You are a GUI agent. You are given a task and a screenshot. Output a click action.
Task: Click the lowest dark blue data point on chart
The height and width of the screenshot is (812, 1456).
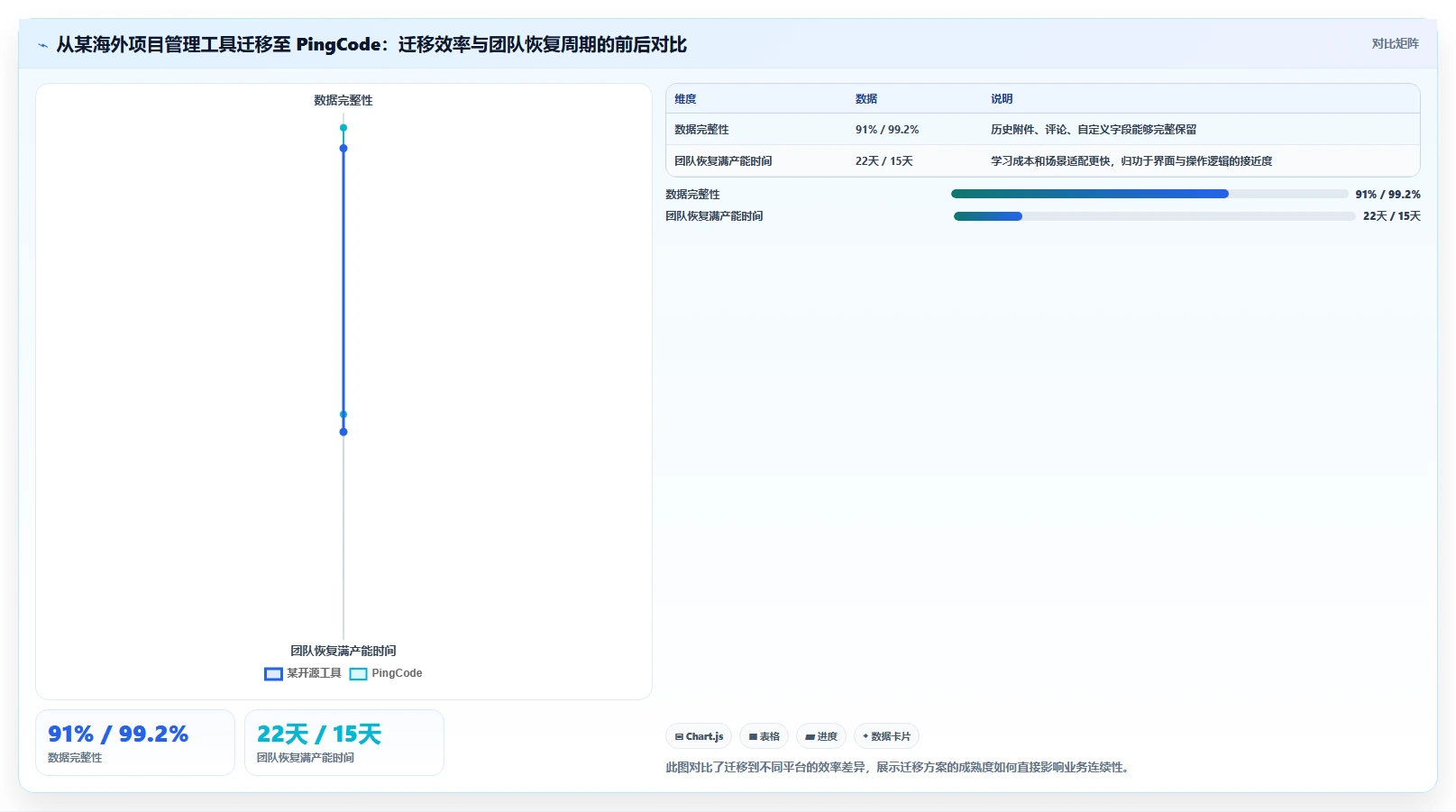click(343, 432)
